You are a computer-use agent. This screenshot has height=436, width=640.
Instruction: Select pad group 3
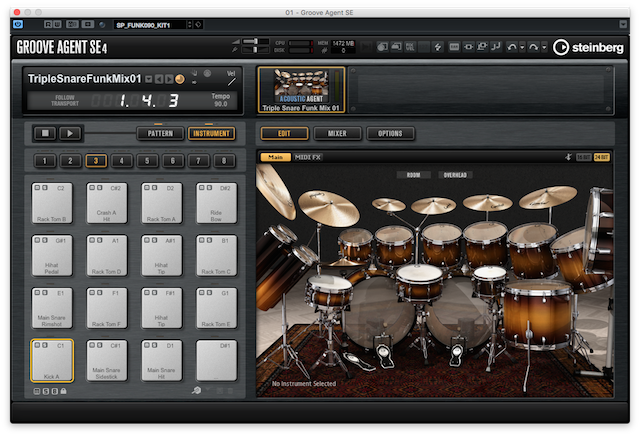coord(96,161)
